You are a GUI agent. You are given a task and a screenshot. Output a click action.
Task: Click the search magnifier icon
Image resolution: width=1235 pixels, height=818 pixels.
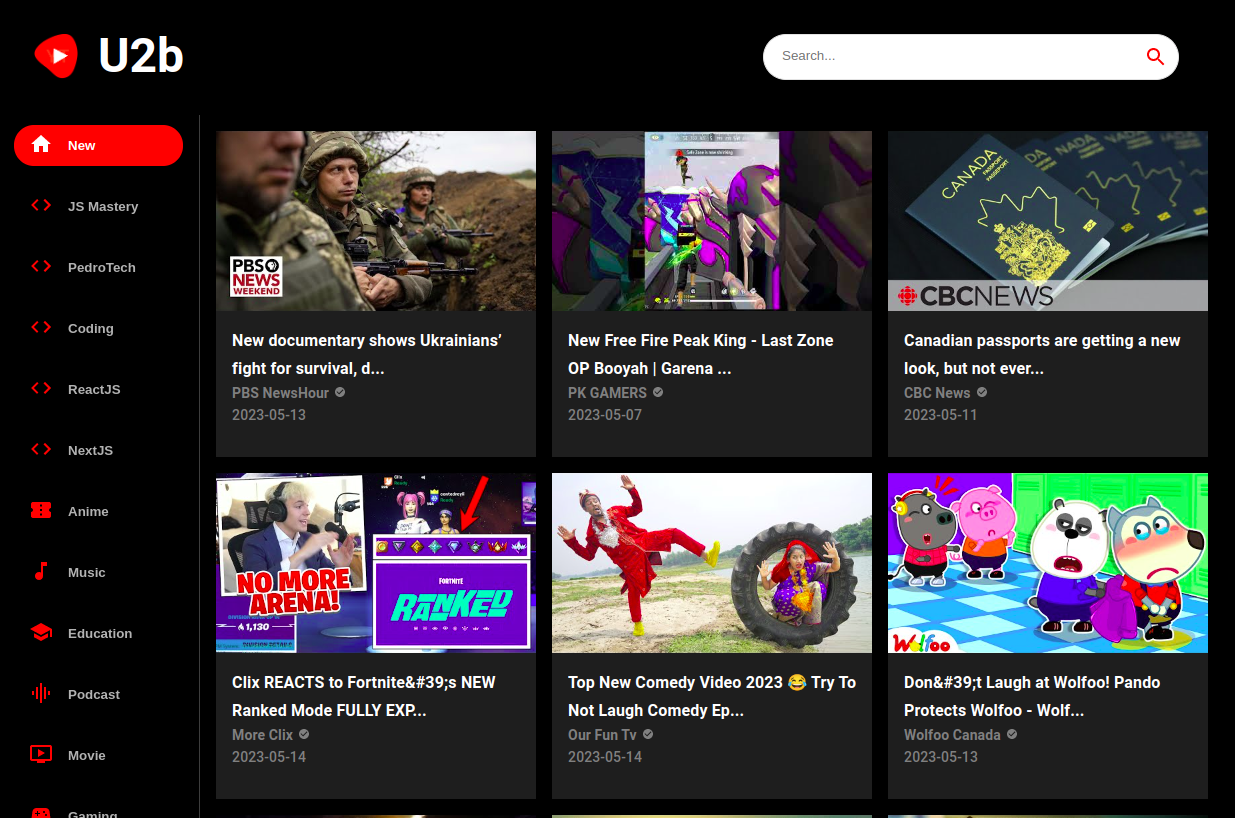(1155, 57)
